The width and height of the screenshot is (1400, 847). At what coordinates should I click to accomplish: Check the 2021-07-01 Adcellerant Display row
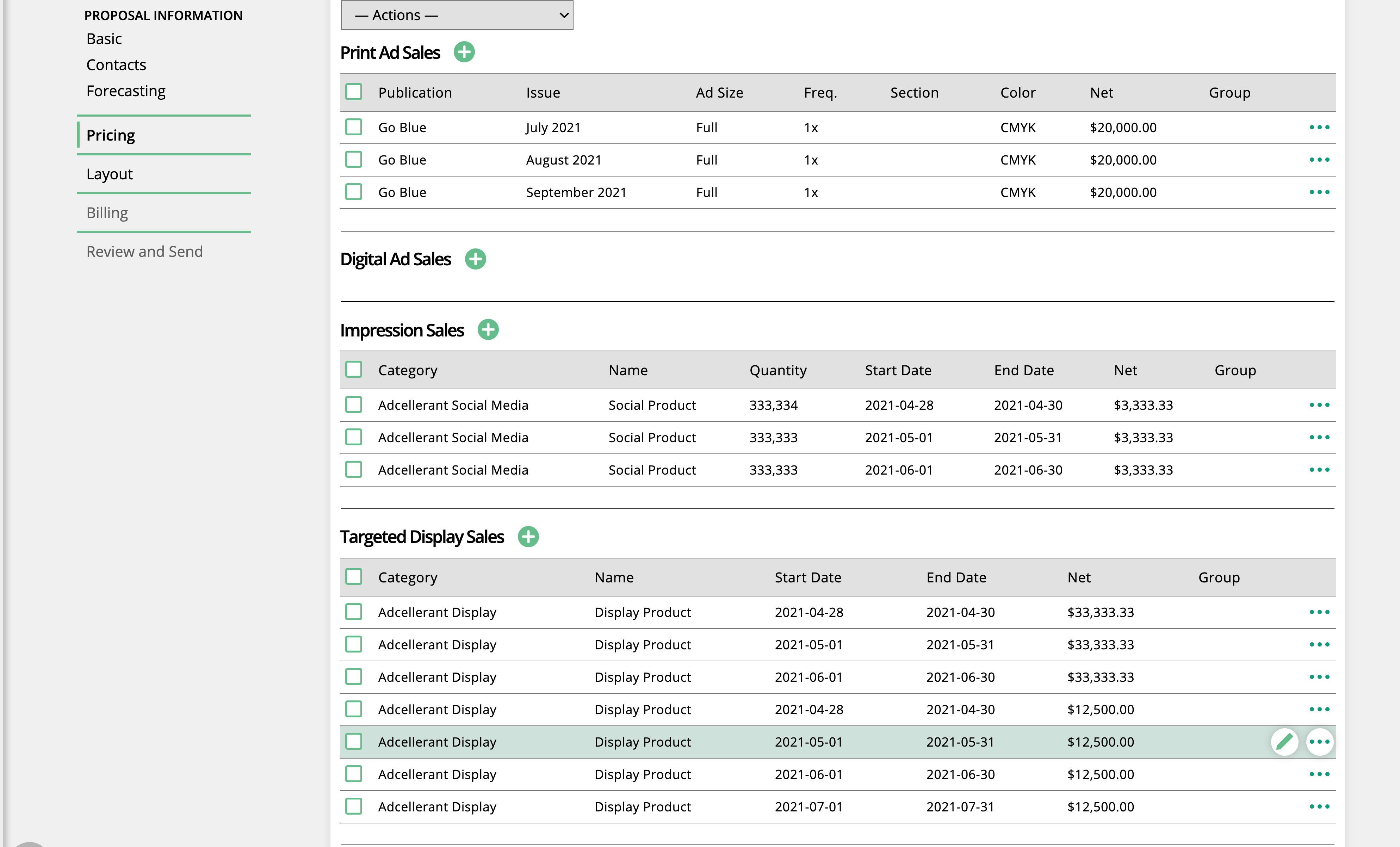click(x=353, y=806)
